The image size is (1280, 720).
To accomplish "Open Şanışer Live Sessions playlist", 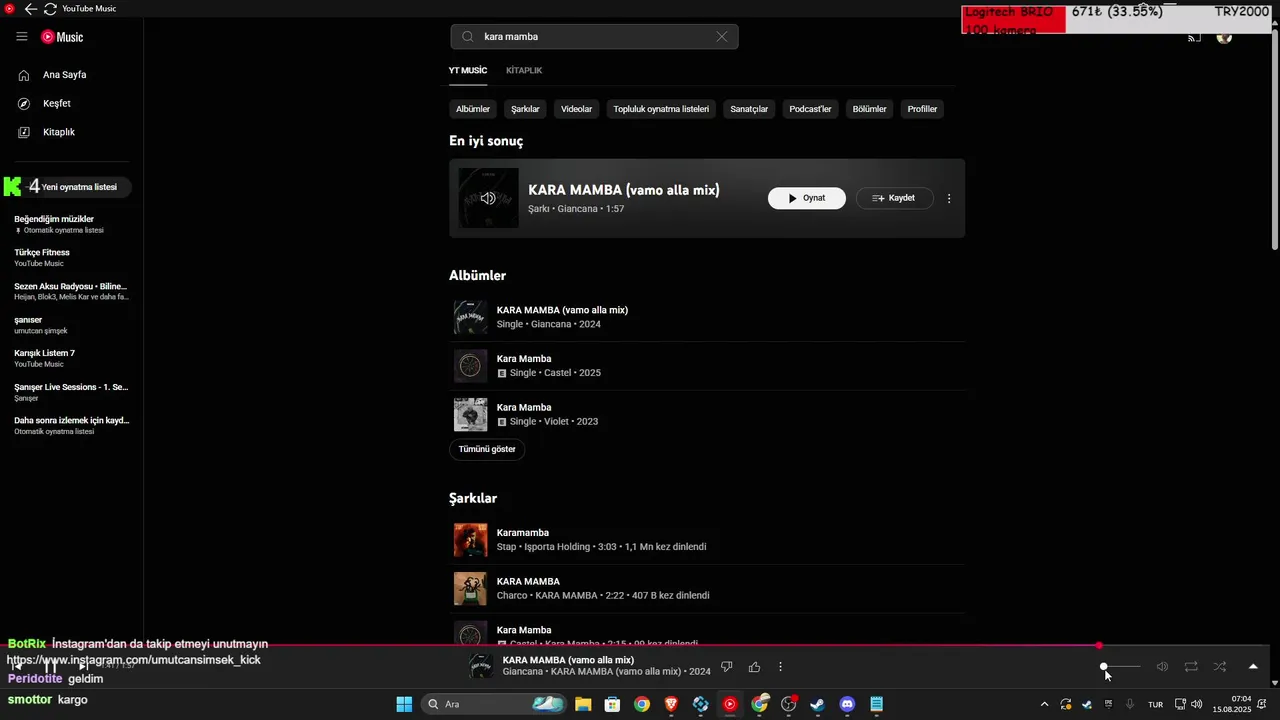I will 72,392.
